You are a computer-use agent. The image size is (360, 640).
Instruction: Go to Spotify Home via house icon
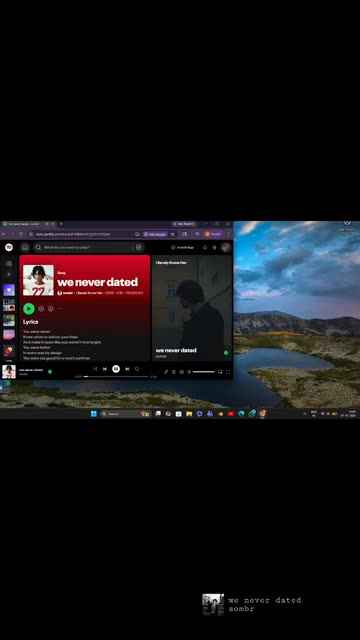coord(25,247)
